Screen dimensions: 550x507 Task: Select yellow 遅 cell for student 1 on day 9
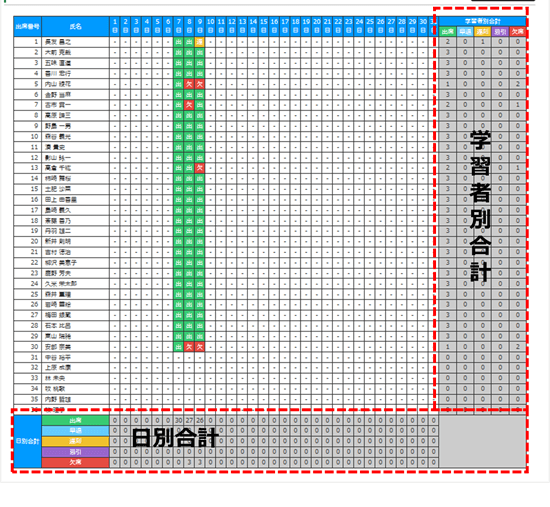pyautogui.click(x=200, y=42)
